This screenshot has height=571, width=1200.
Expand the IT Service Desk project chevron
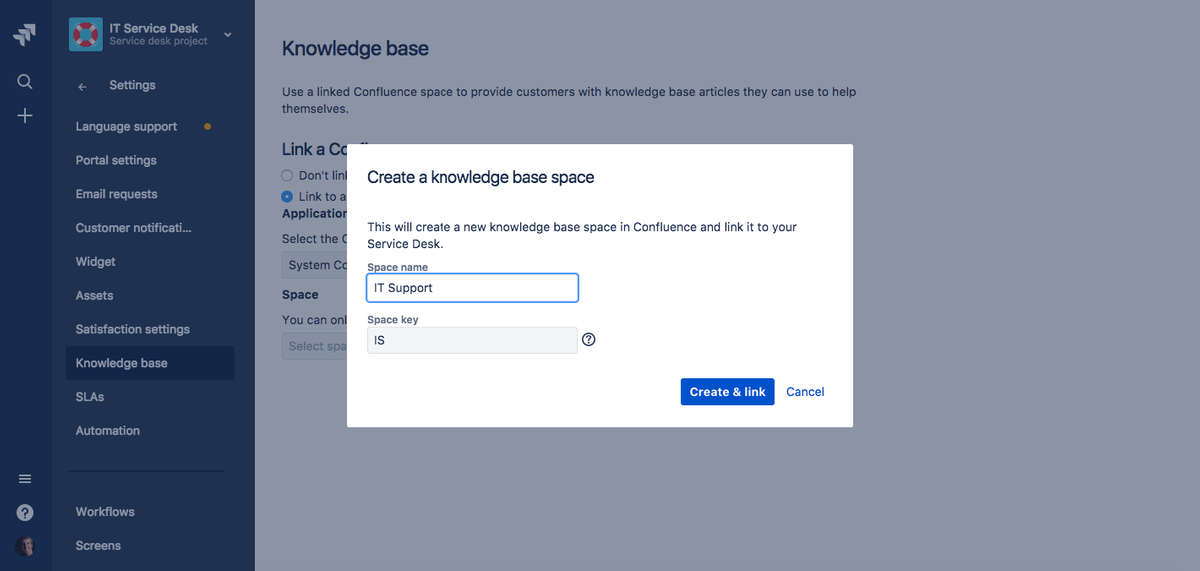[x=227, y=35]
